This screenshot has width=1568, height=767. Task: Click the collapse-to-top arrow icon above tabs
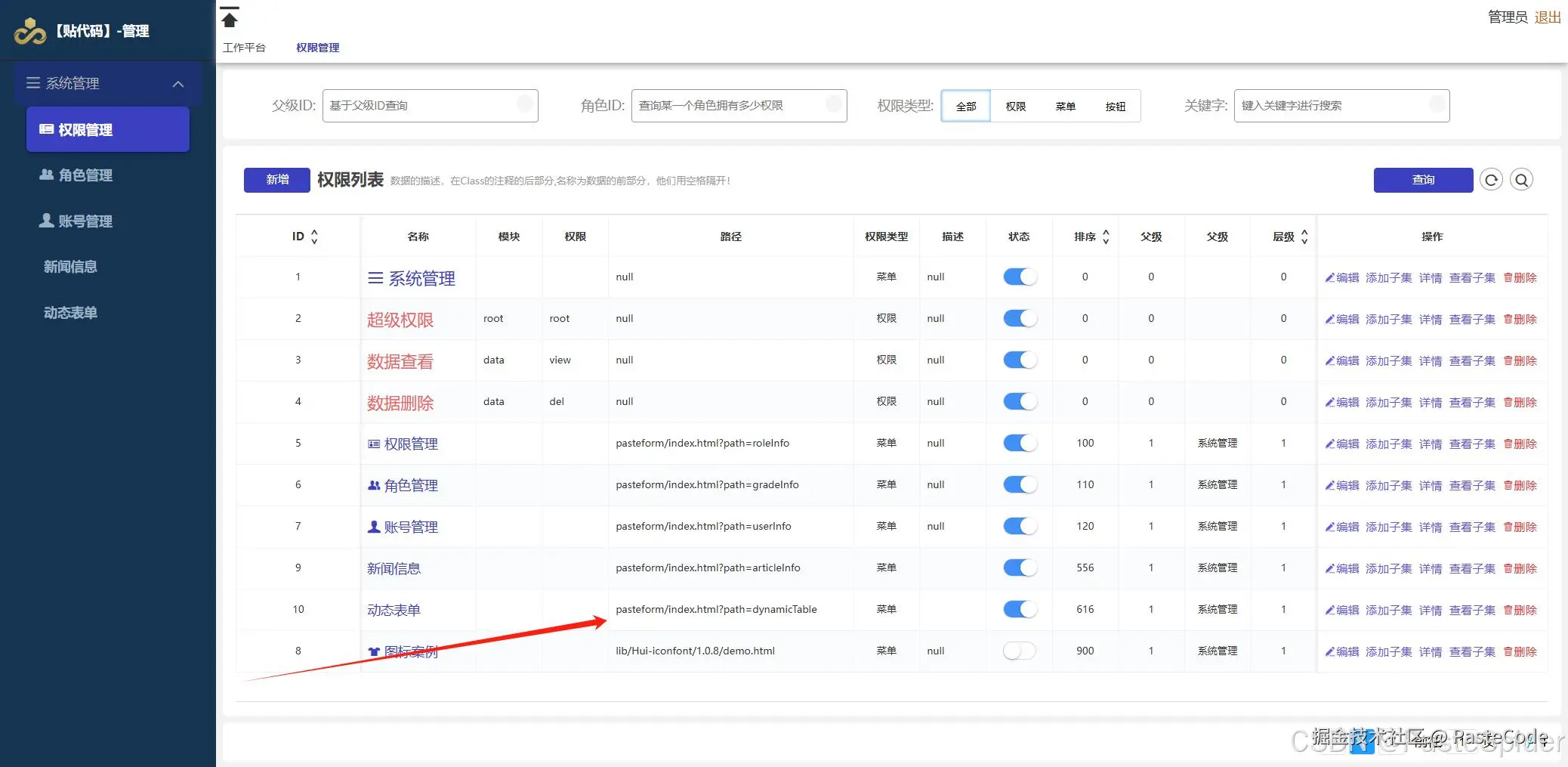[230, 17]
